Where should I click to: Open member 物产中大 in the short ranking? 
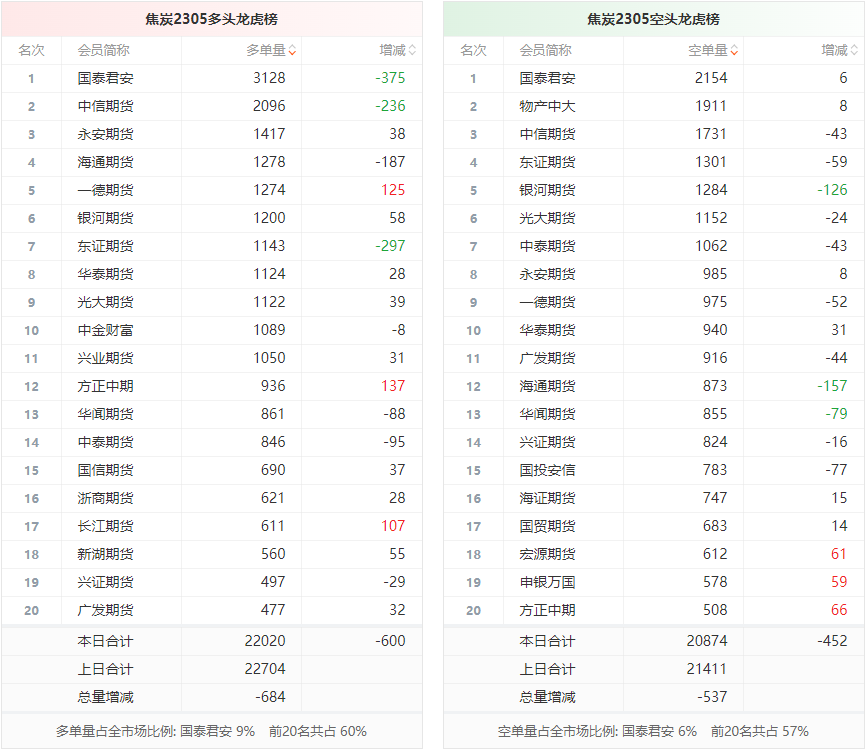pyautogui.click(x=547, y=106)
